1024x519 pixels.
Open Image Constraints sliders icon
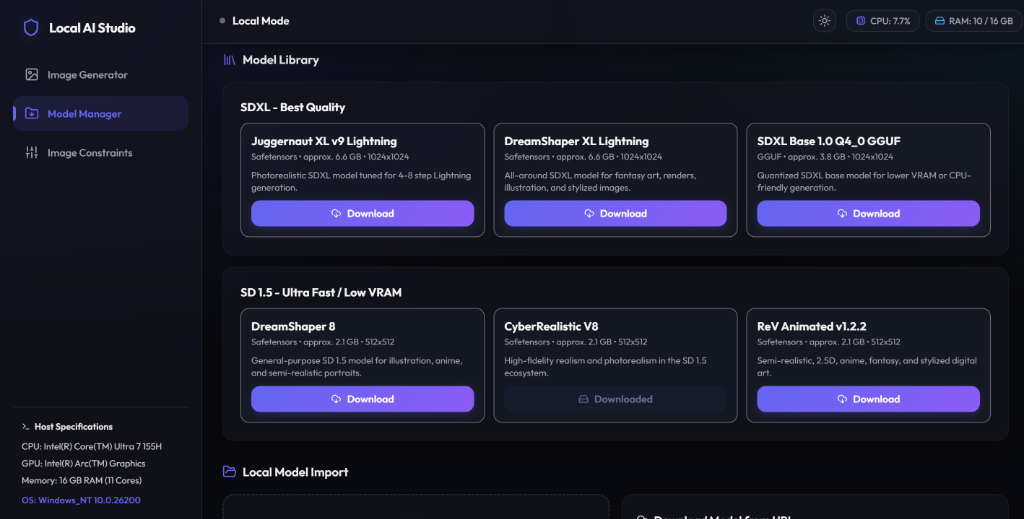click(31, 153)
